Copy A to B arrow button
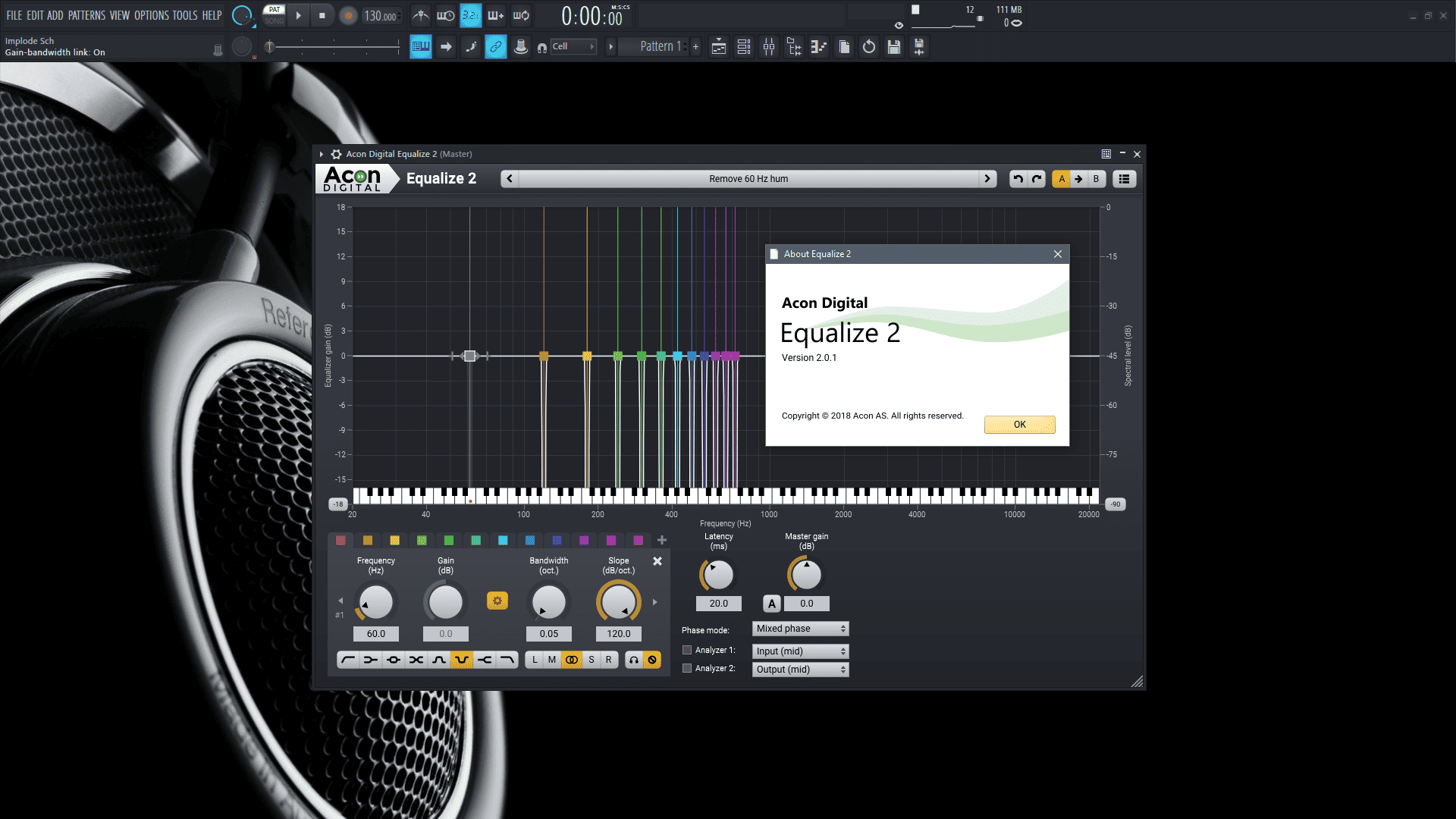Viewport: 1456px width, 819px height. (1078, 179)
